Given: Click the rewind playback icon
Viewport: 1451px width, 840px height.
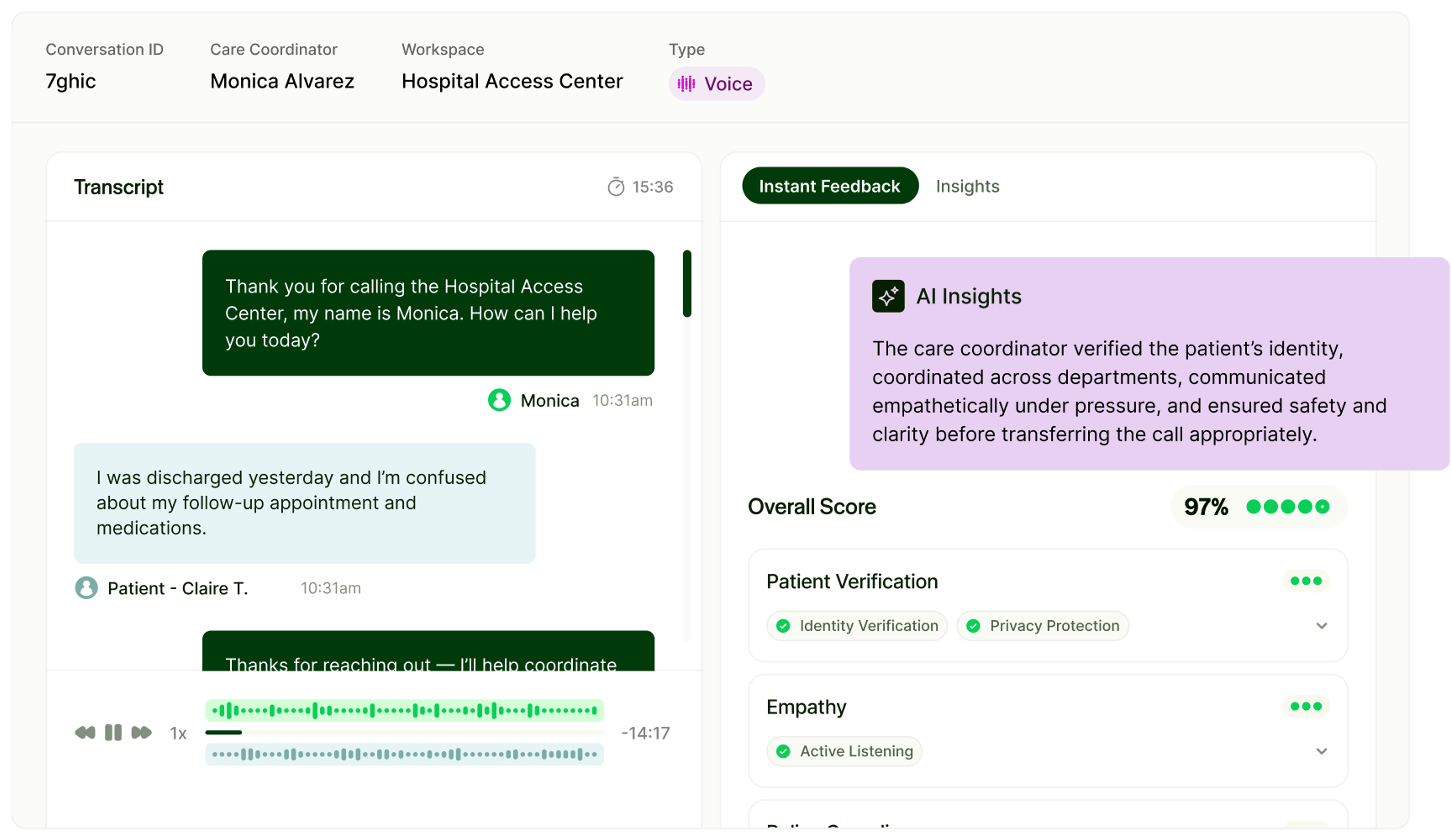Looking at the screenshot, I should [85, 732].
